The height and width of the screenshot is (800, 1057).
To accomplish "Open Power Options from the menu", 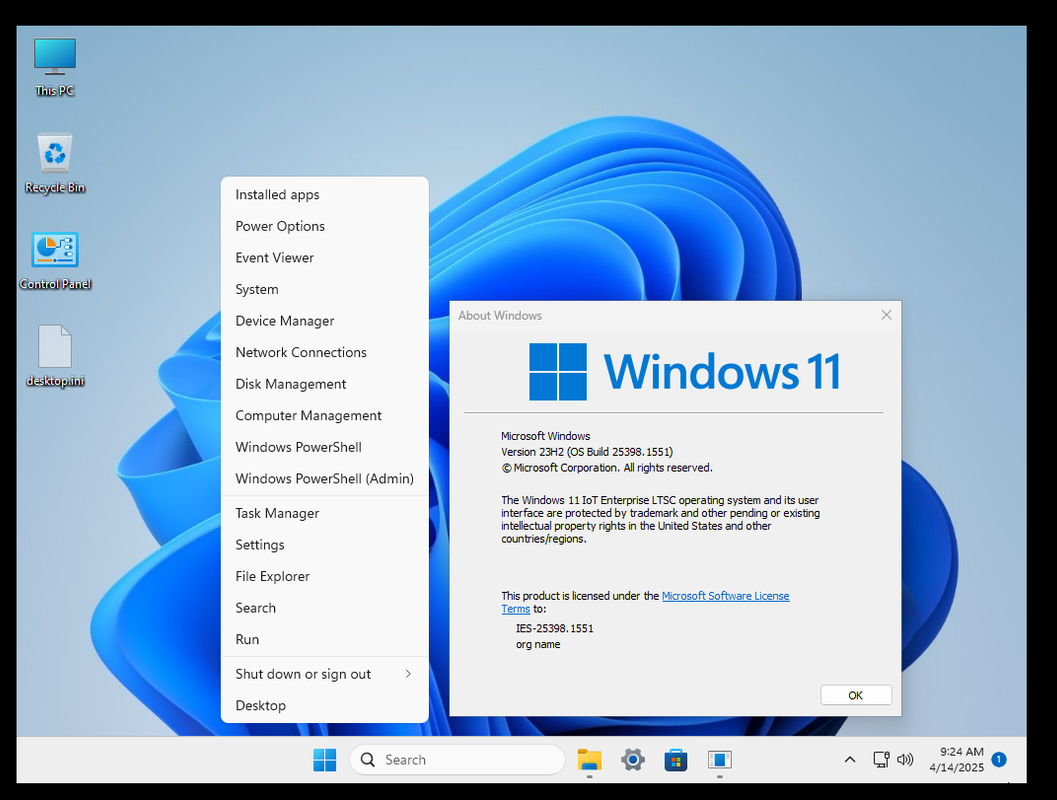I will [325, 226].
